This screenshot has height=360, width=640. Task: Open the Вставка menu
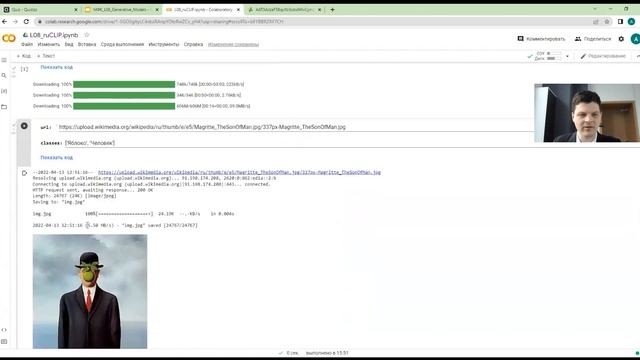click(87, 44)
